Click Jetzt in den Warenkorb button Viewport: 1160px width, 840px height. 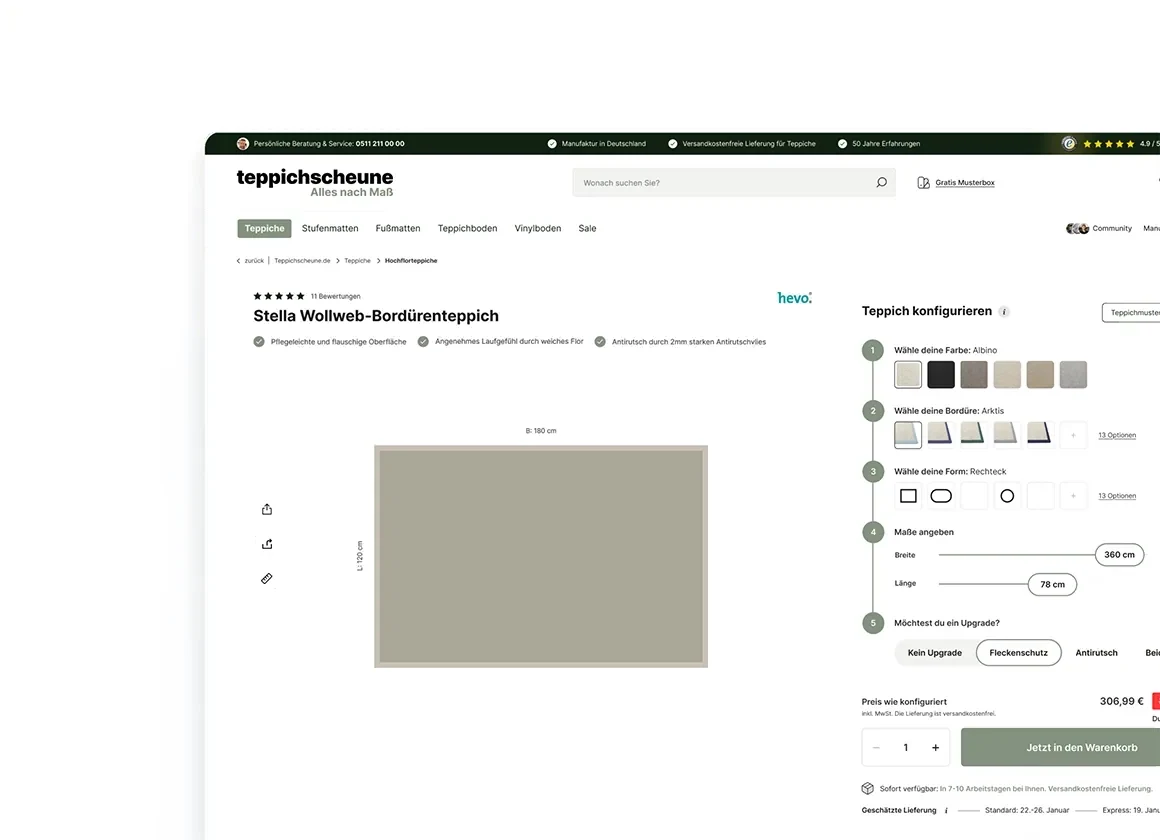pyautogui.click(x=1061, y=747)
